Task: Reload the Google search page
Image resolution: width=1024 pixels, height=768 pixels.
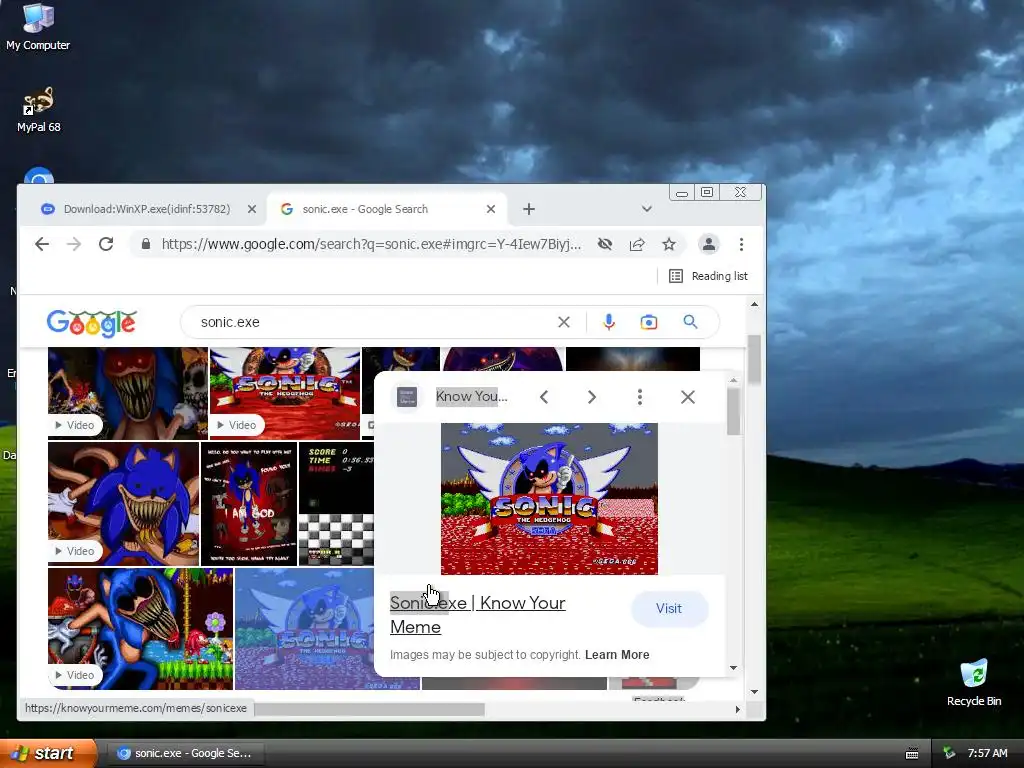Action: [x=106, y=244]
